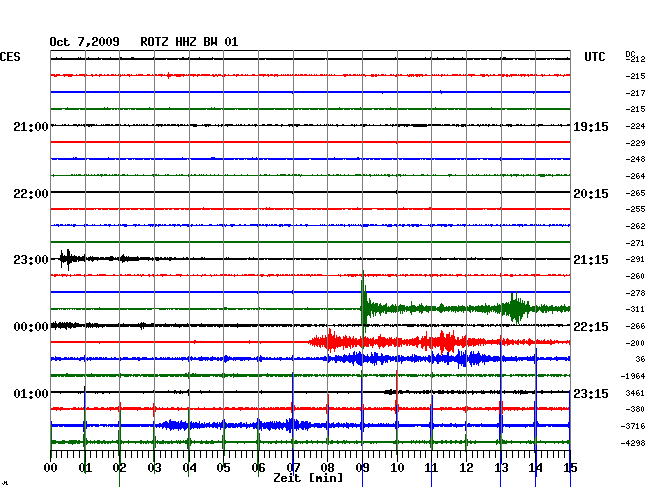Click the minute axis tick label '10'
650x494 pixels.
[x=397, y=468]
